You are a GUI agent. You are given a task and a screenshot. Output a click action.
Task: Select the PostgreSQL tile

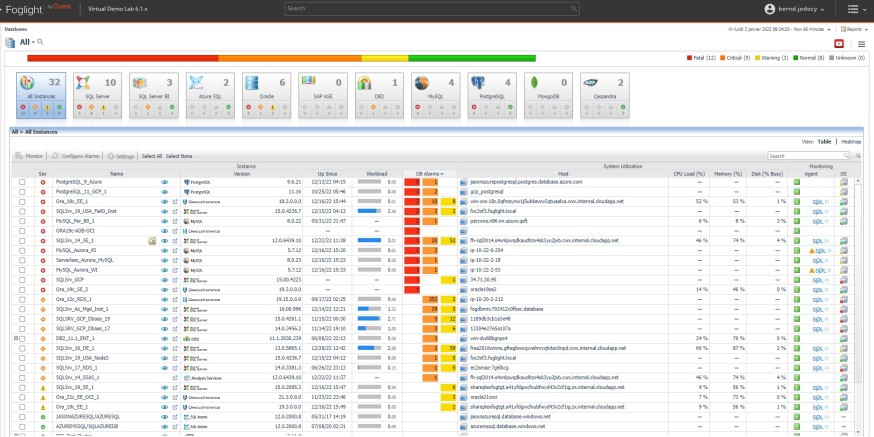[492, 95]
